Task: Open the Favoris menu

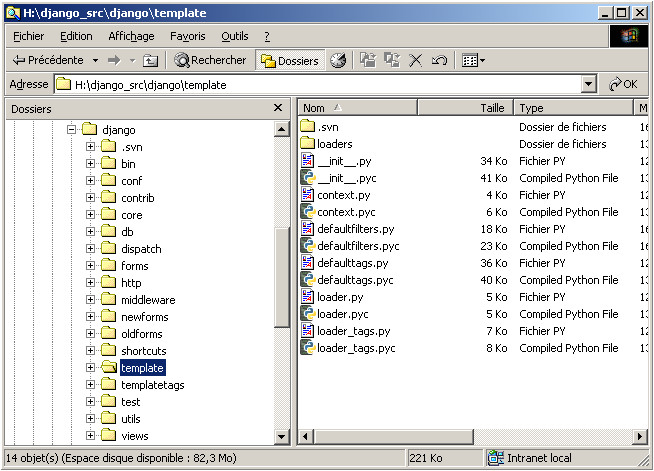Action: click(x=187, y=36)
